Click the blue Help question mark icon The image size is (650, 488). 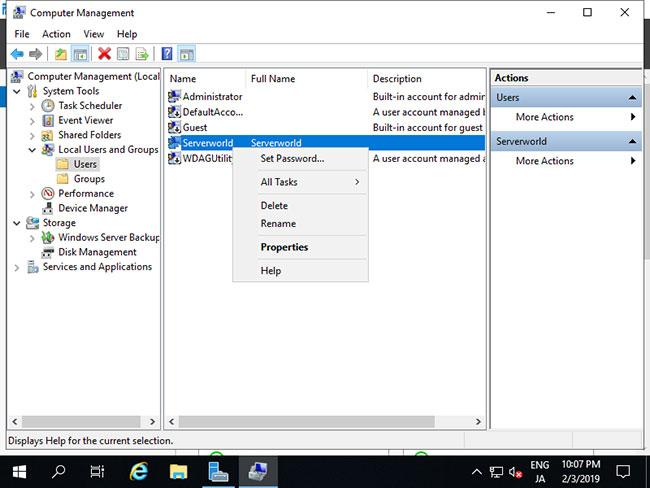point(167,54)
